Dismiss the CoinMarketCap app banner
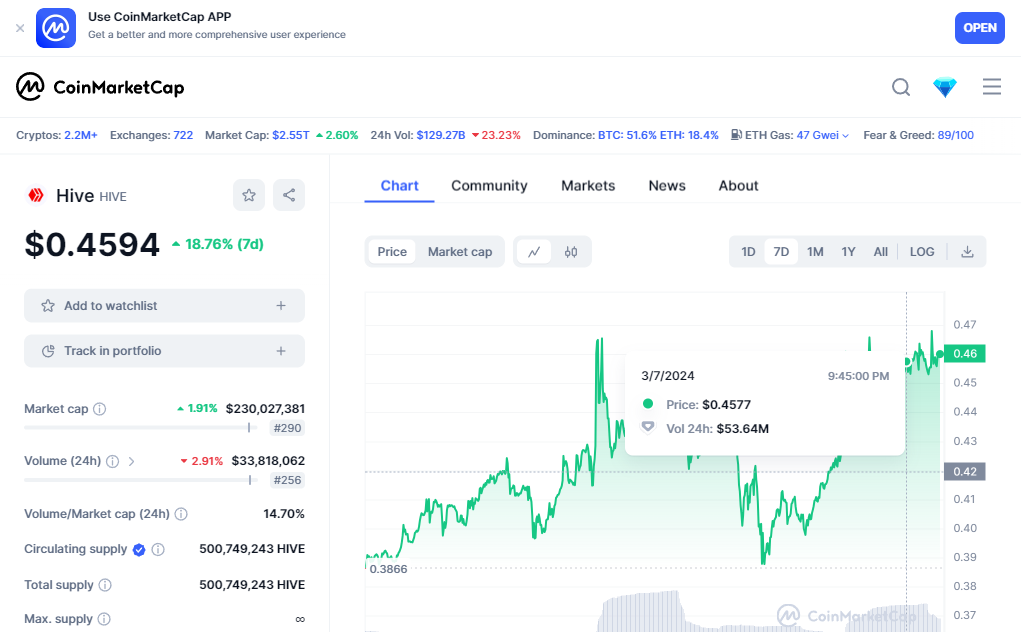The width and height of the screenshot is (1021, 632). tap(20, 28)
